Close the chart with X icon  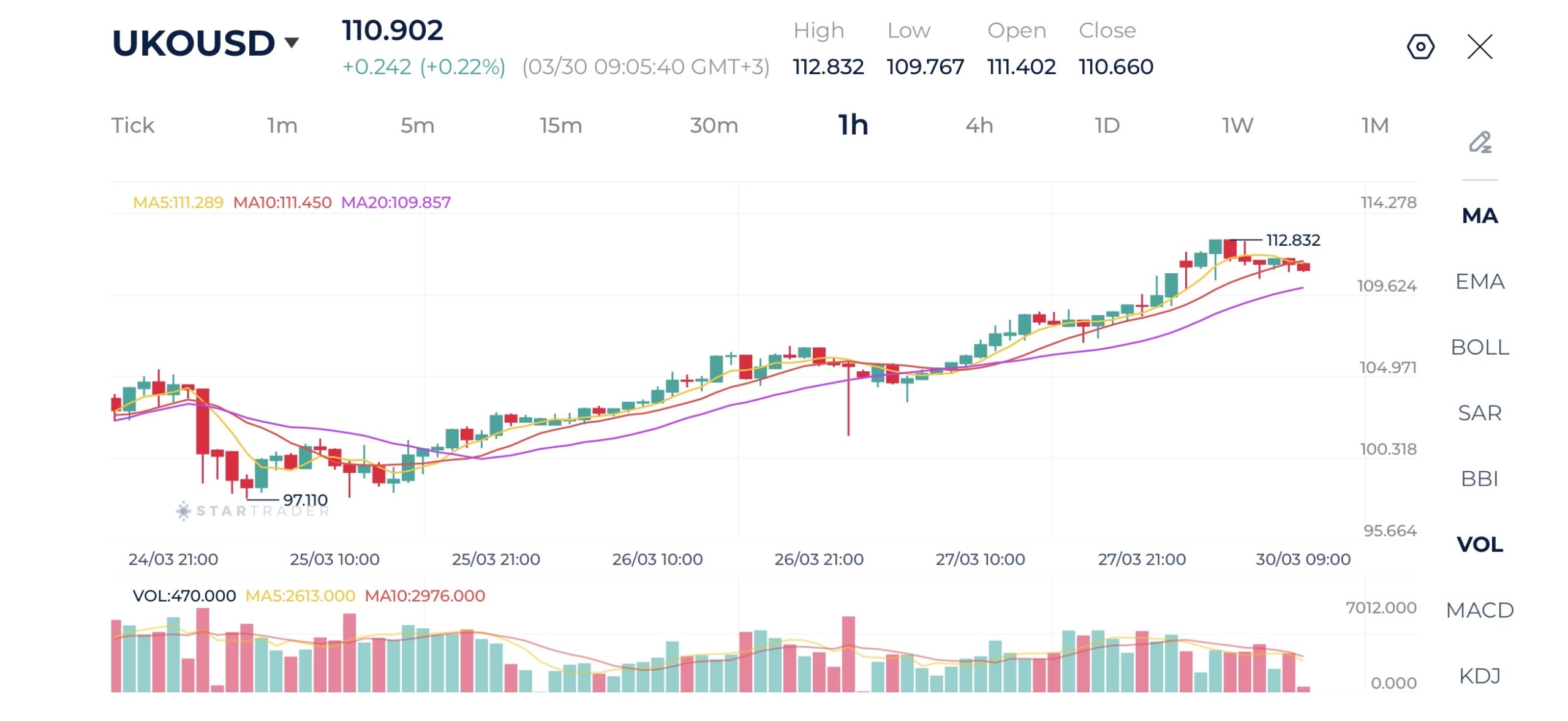coord(1479,47)
